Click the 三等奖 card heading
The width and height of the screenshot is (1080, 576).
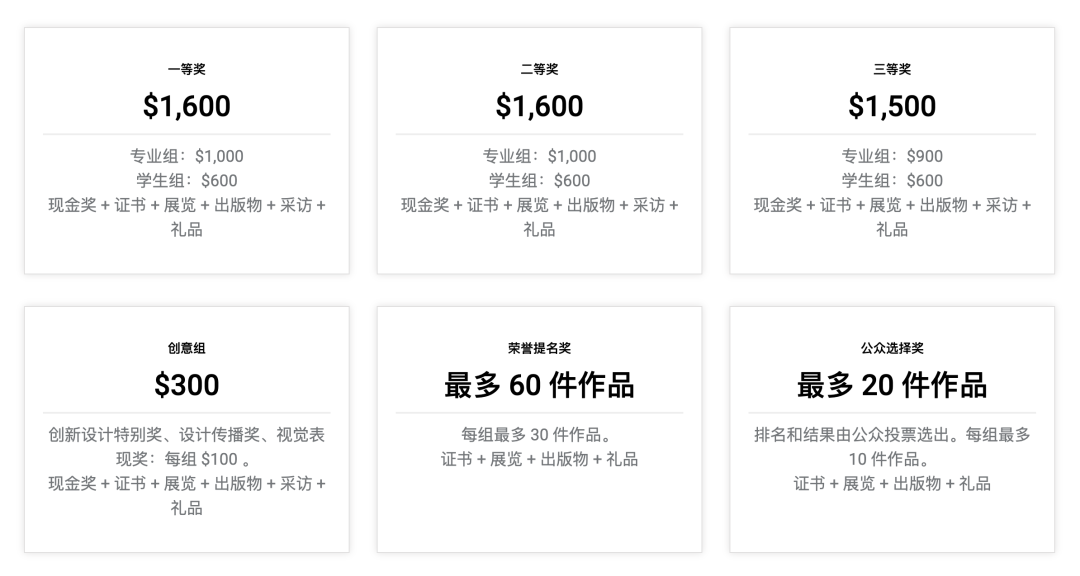(892, 69)
